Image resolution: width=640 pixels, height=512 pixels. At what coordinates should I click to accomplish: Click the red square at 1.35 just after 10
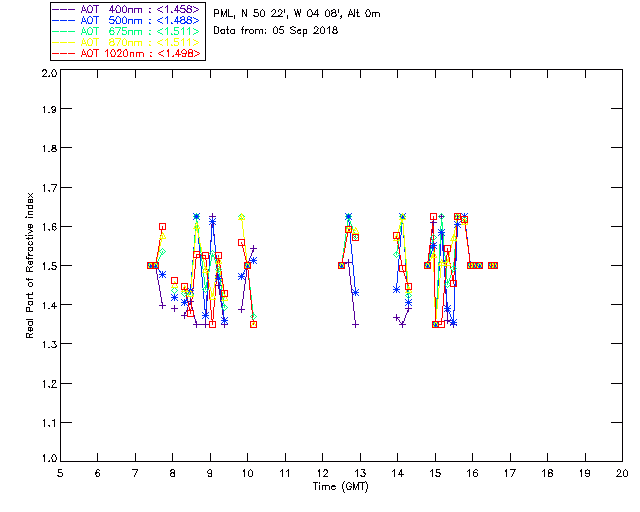254,324
